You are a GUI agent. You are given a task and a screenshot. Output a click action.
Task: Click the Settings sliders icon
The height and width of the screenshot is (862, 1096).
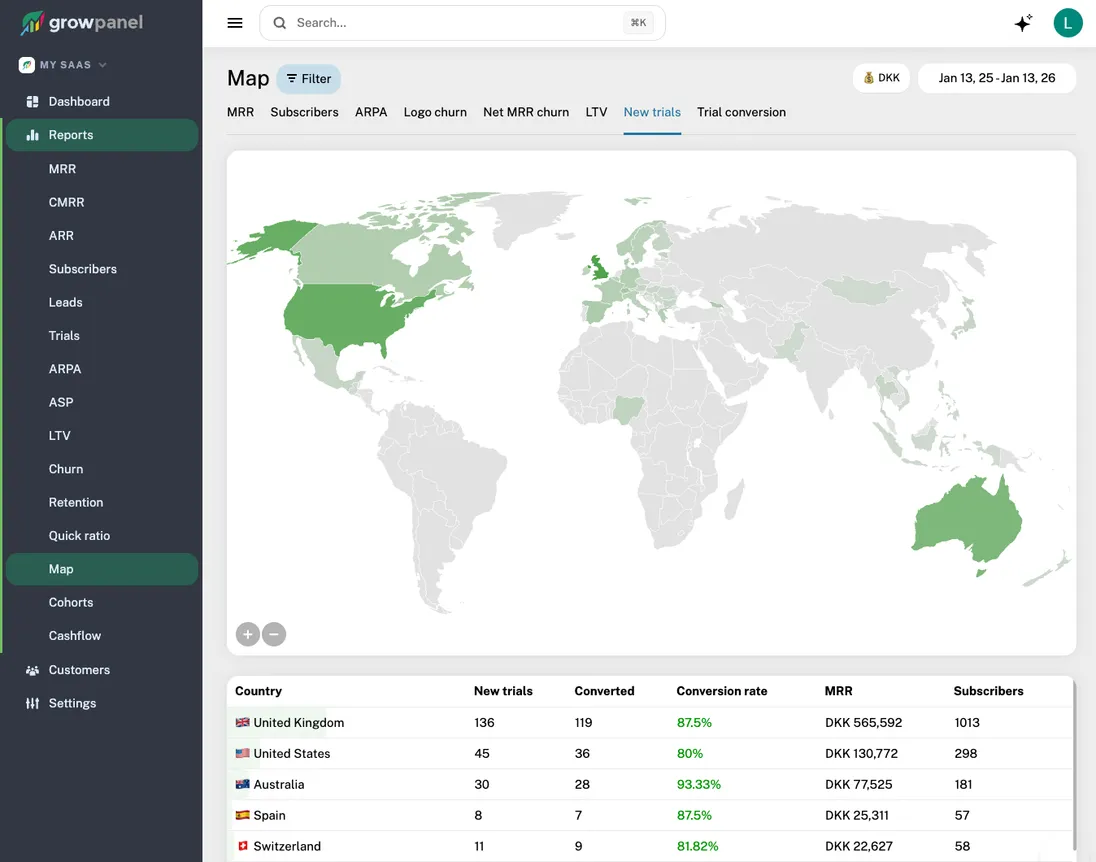click(x=33, y=702)
